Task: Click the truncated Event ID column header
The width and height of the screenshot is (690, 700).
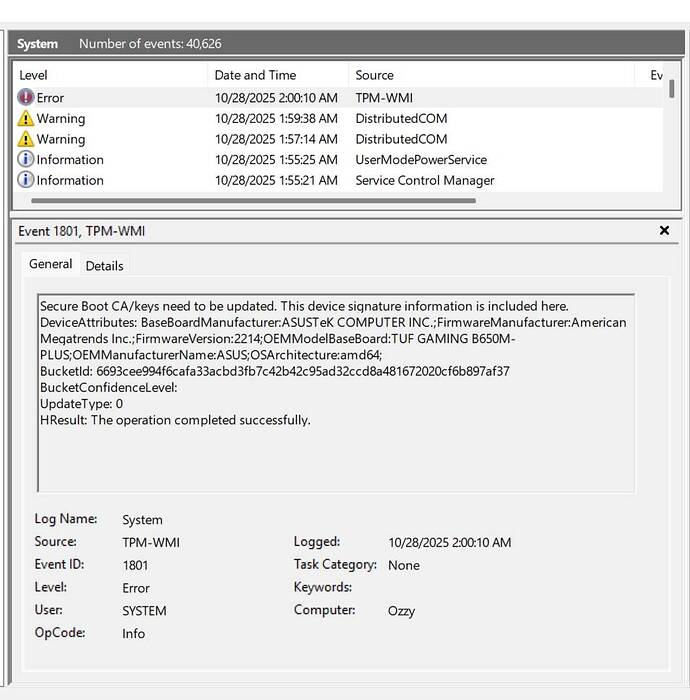Action: tap(656, 75)
